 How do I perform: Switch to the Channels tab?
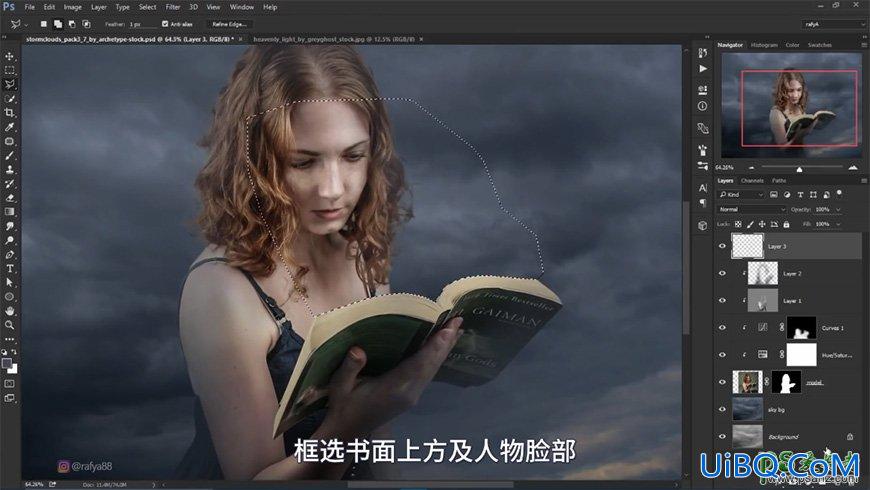[x=752, y=180]
